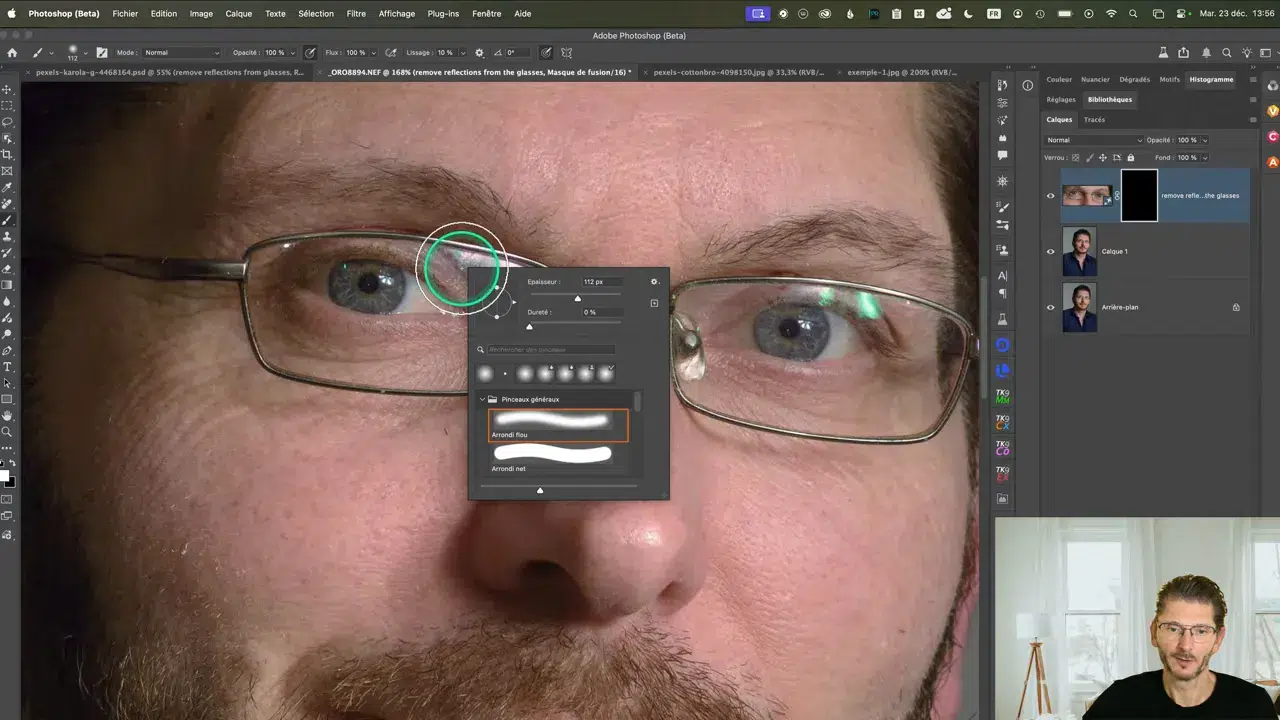Select the Lasso tool
The width and height of the screenshot is (1280, 720).
pyautogui.click(x=7, y=122)
